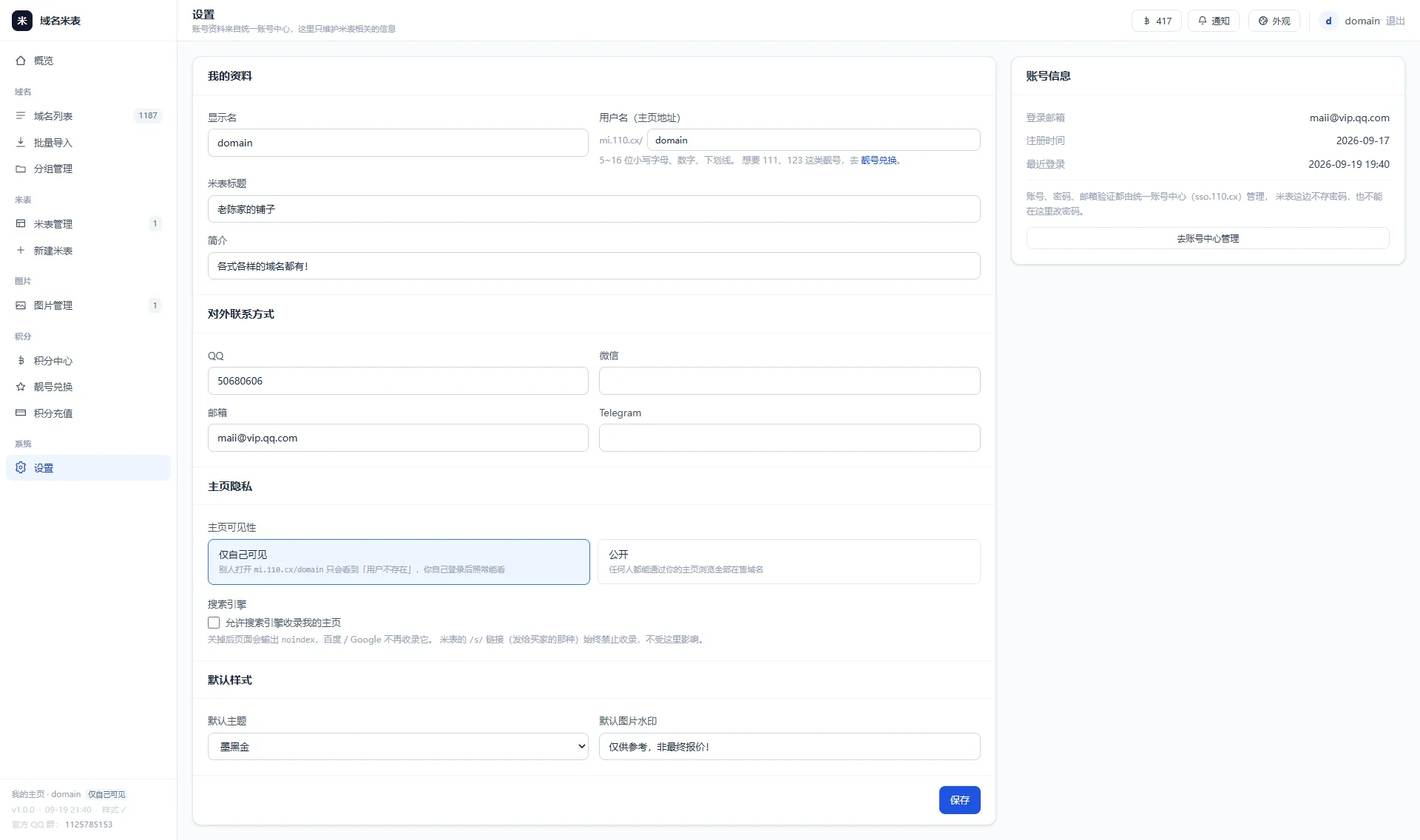Viewport: 1420px width, 840px height.
Task: Enable 允许搜索引擎收录我的主页 checkbox
Action: point(214,623)
